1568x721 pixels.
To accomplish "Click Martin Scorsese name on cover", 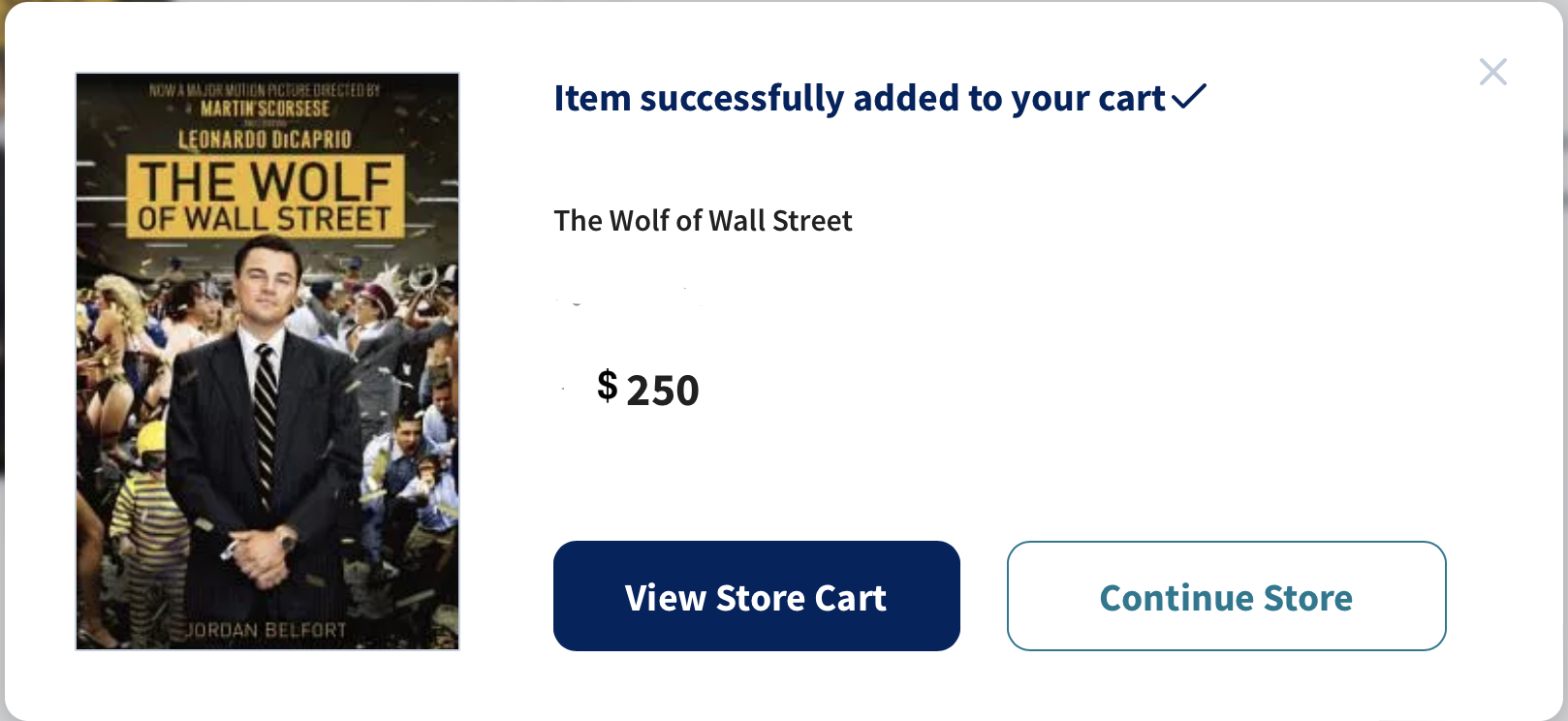I will pyautogui.click(x=265, y=109).
